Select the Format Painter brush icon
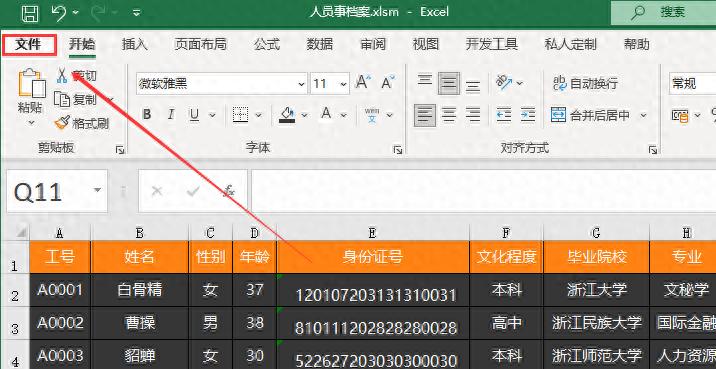 62,123
